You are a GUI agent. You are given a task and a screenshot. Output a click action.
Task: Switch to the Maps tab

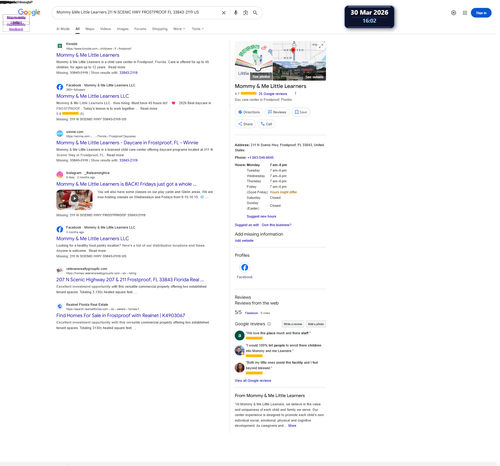(x=90, y=29)
